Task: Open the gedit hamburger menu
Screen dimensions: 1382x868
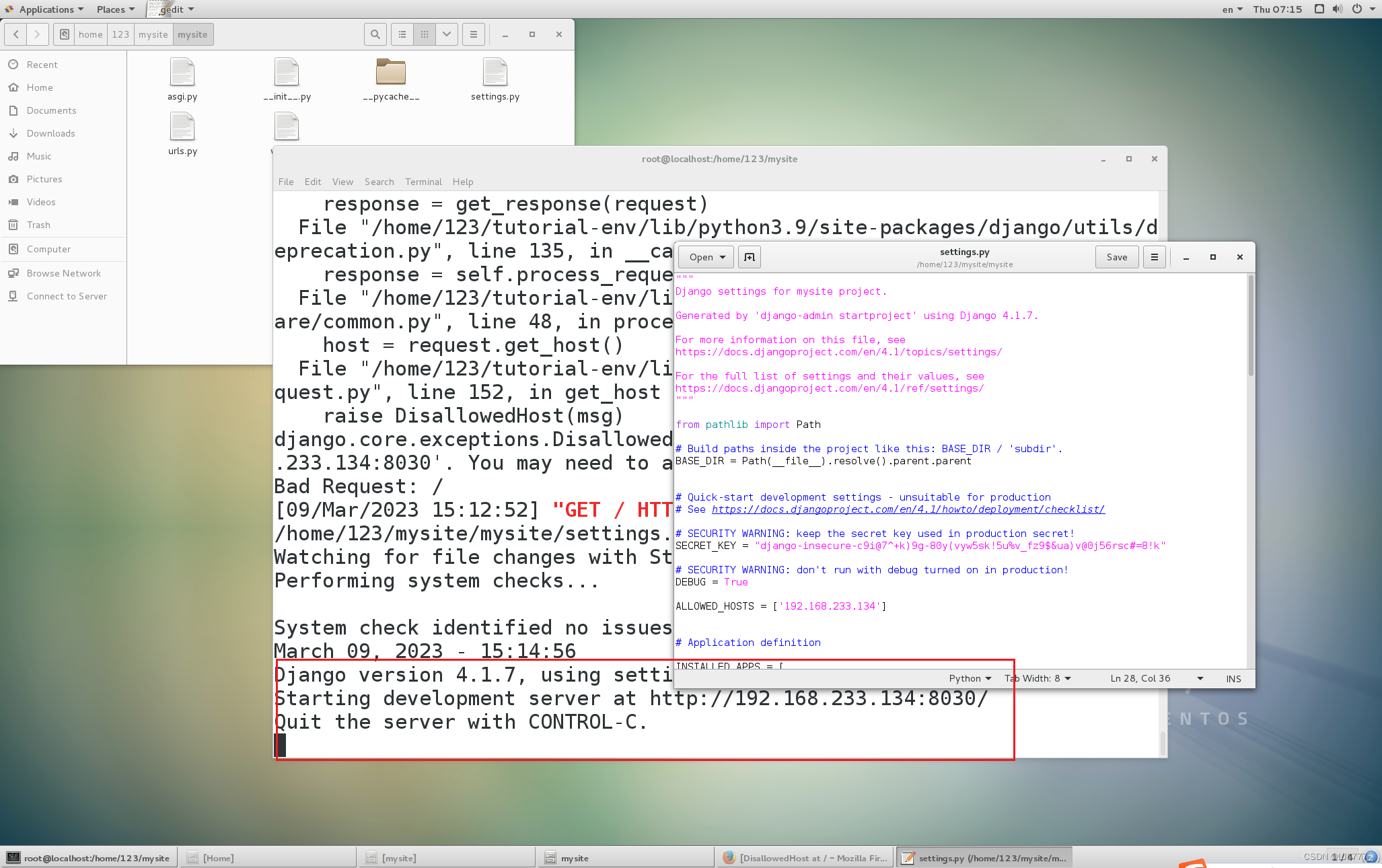Action: (x=1154, y=257)
